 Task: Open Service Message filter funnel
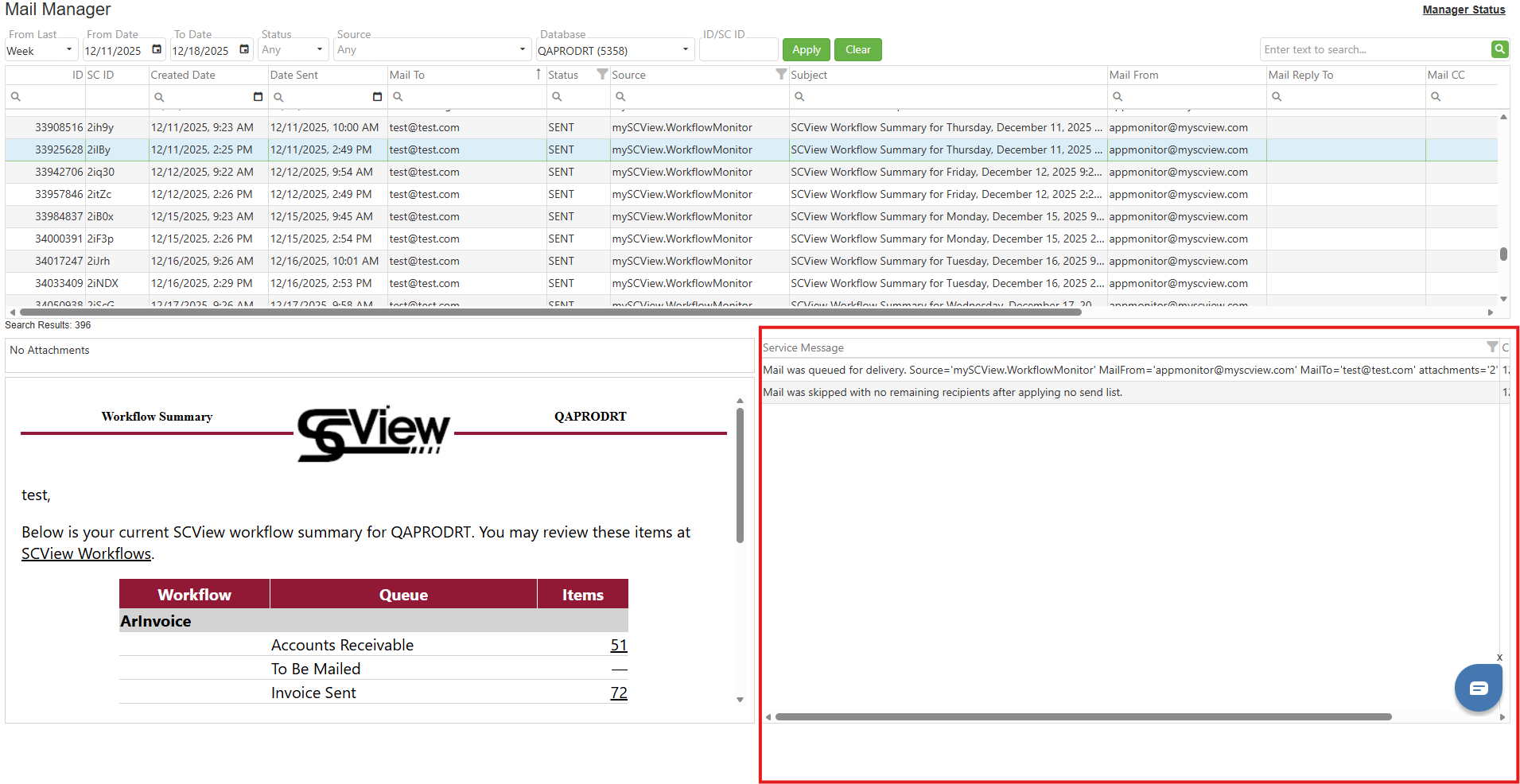1492,347
